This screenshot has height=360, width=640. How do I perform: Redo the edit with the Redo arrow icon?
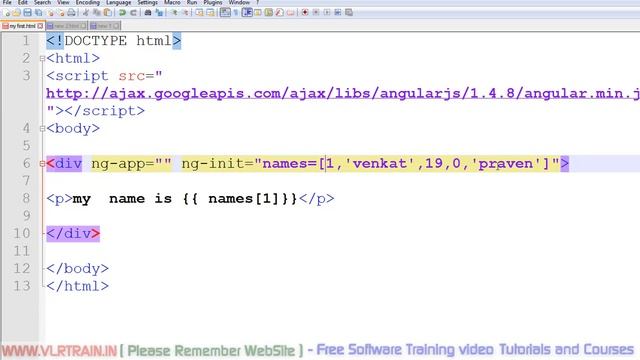(133, 13)
